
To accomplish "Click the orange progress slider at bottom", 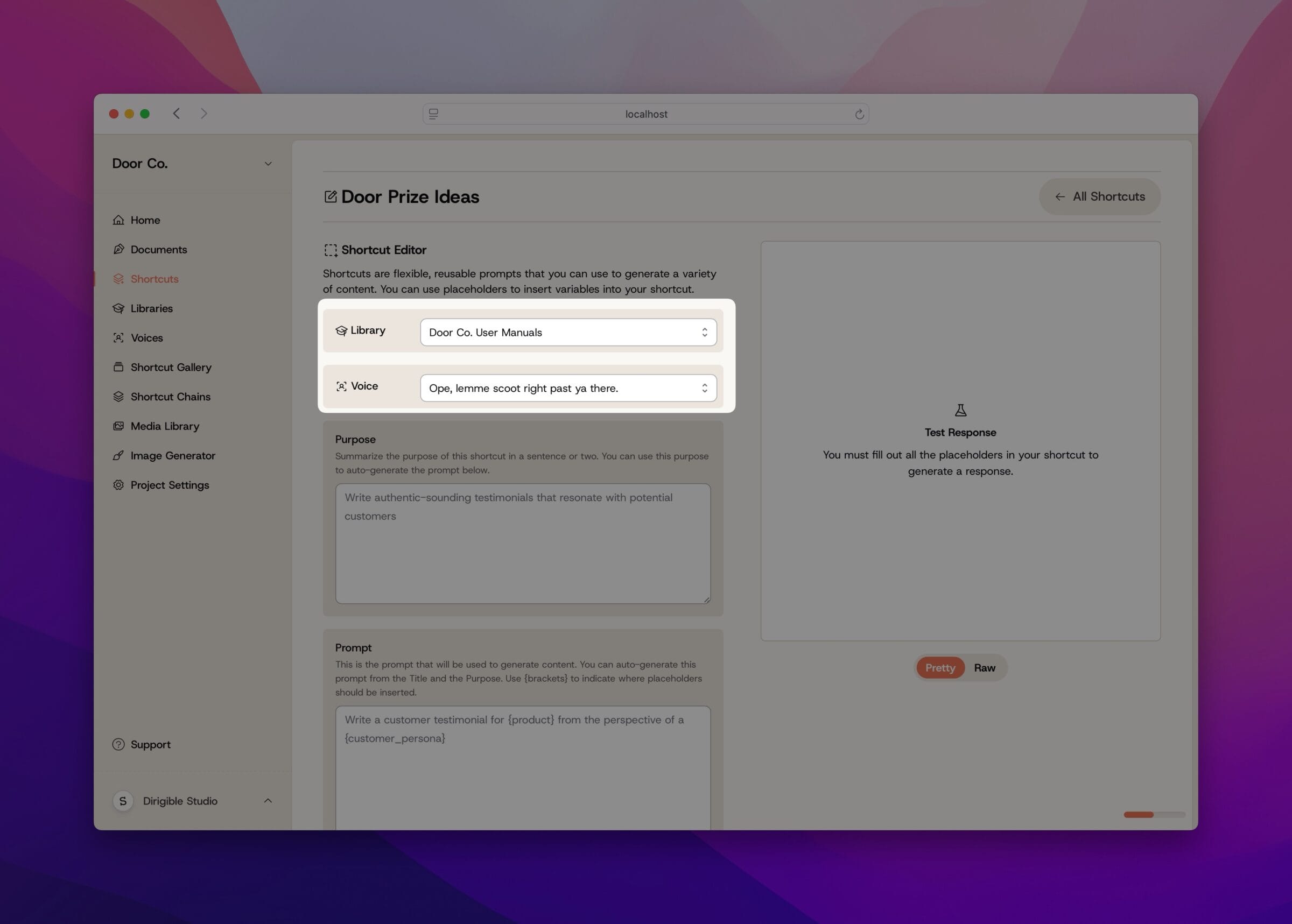I will point(1139,815).
